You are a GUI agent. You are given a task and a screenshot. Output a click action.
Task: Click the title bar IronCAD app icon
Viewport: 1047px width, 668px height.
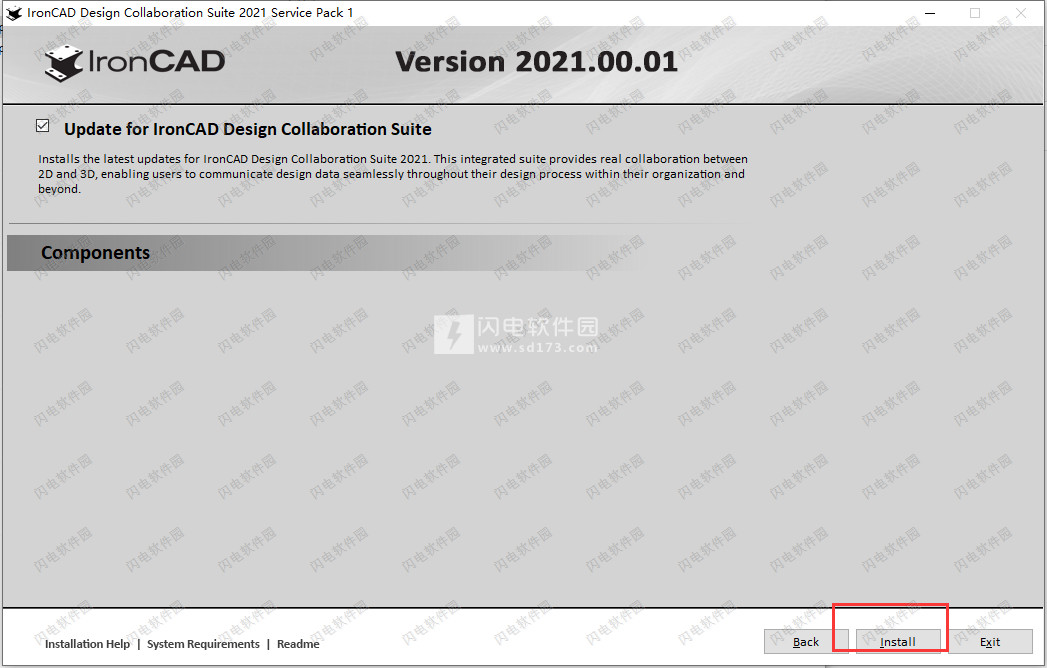click(x=13, y=13)
